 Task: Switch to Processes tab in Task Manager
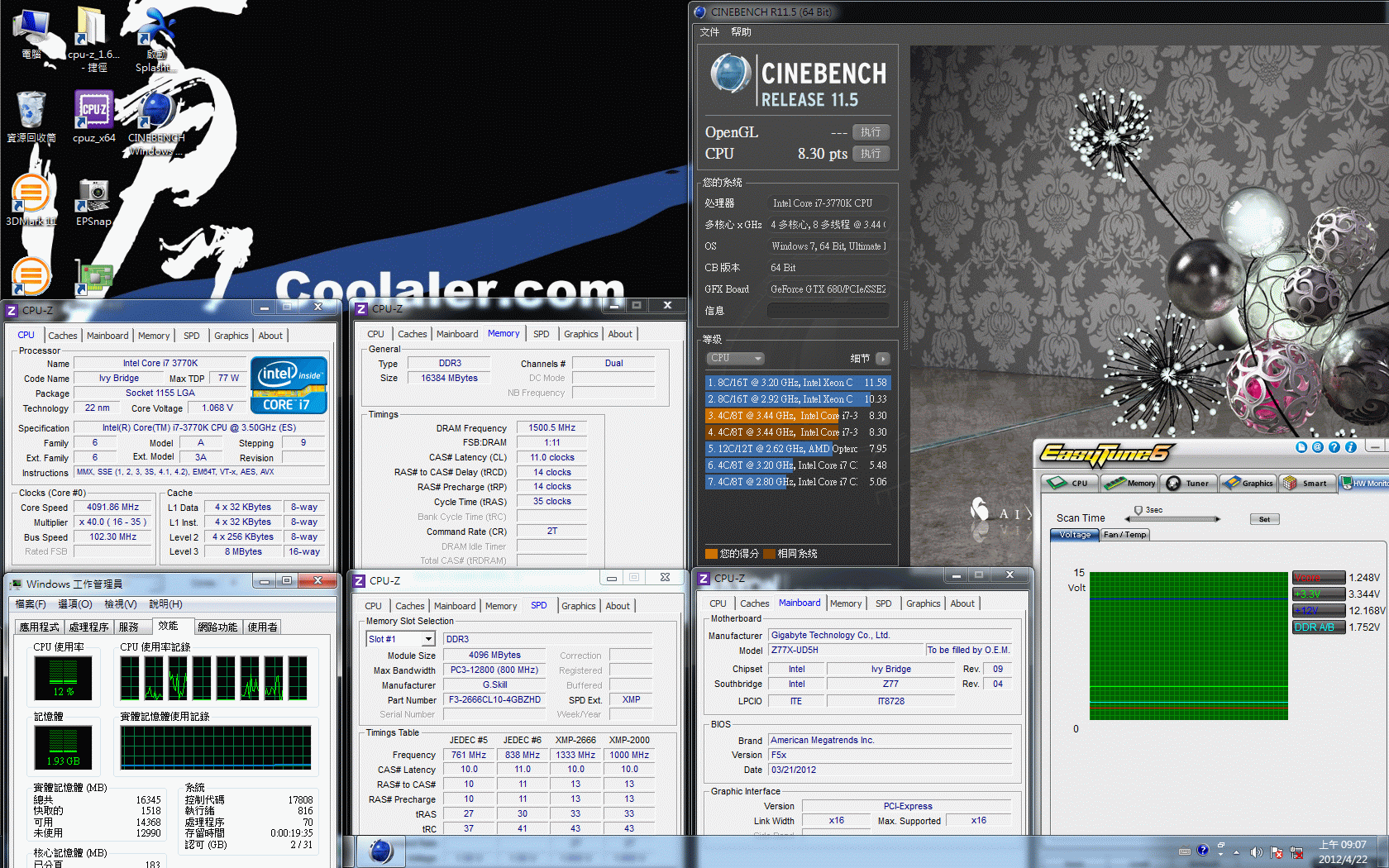(88, 627)
